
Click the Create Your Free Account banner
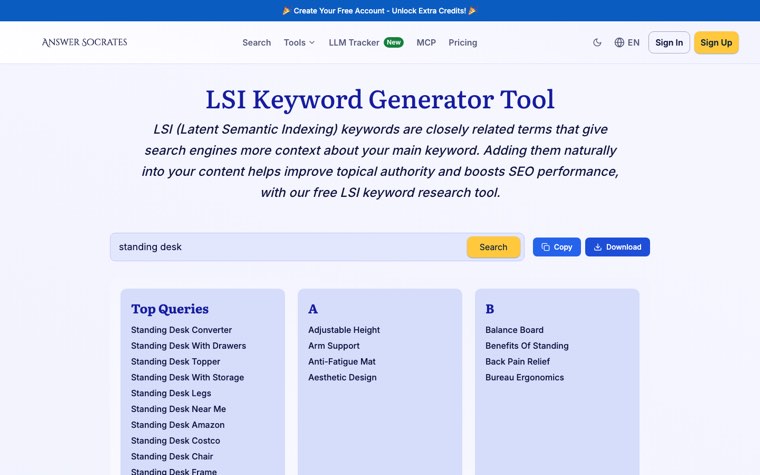[380, 11]
